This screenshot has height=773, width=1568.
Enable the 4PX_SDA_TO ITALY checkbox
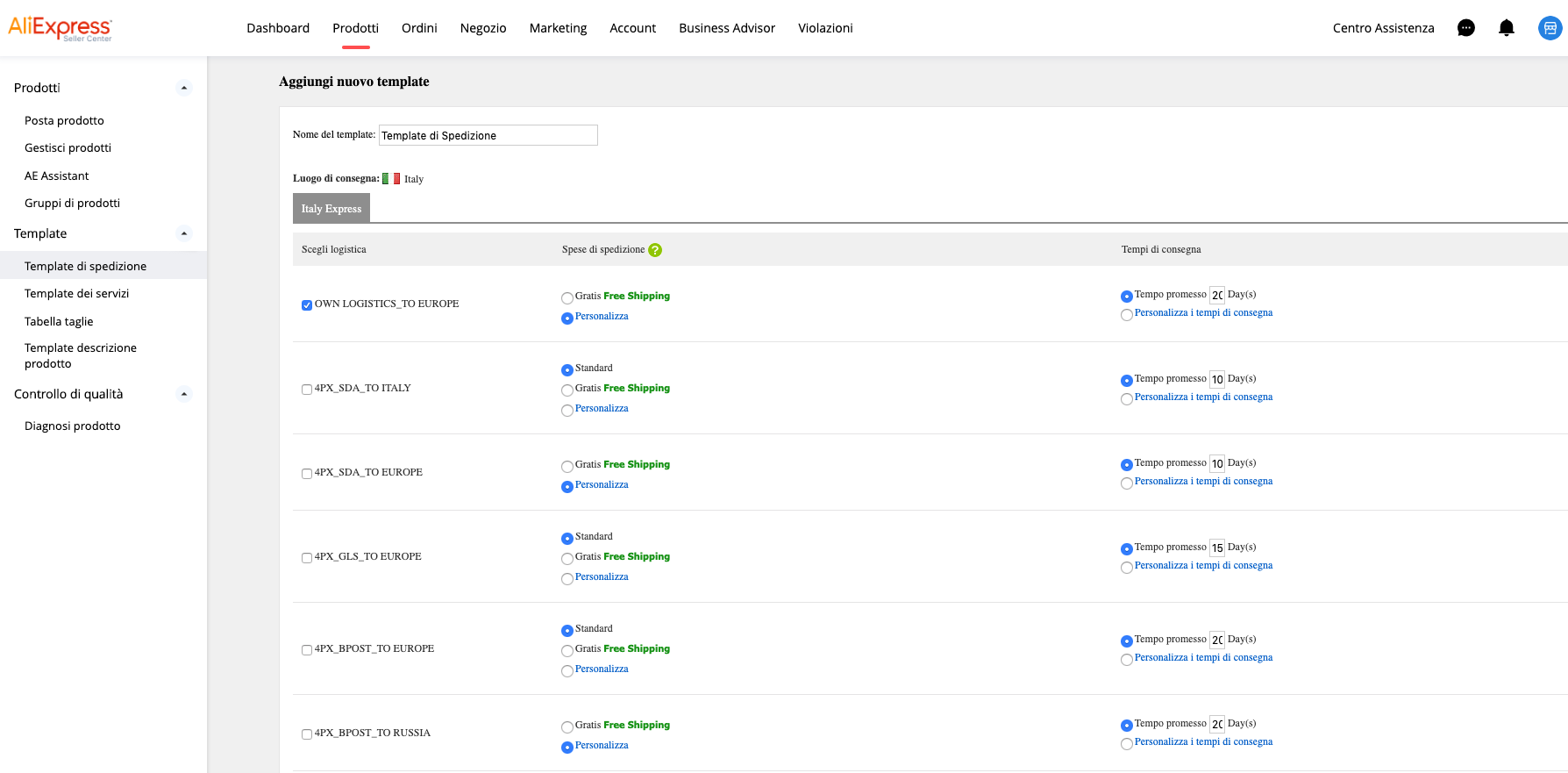click(307, 390)
